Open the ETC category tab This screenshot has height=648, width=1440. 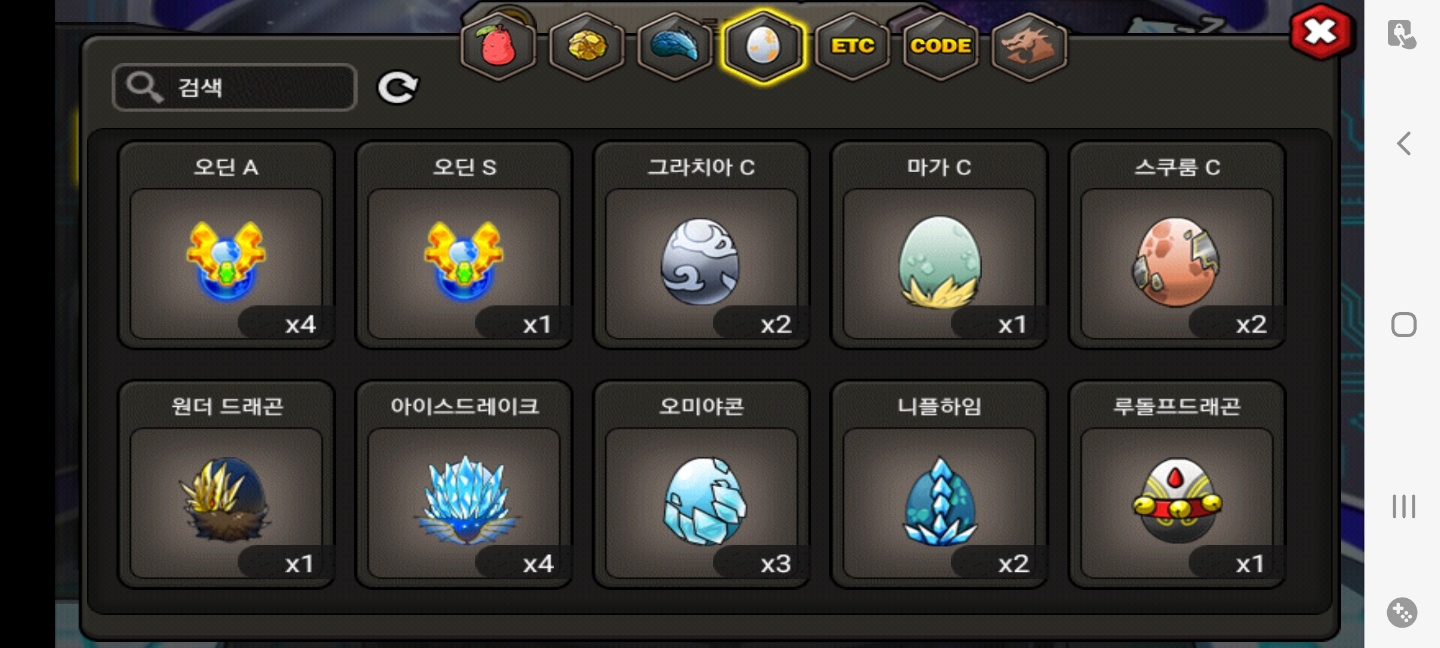click(852, 46)
